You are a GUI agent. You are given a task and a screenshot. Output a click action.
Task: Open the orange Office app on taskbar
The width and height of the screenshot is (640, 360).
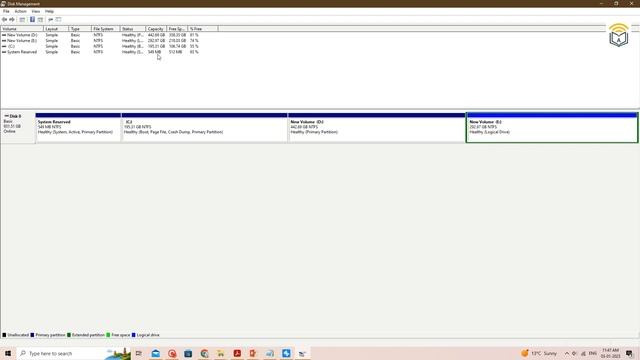click(x=253, y=353)
